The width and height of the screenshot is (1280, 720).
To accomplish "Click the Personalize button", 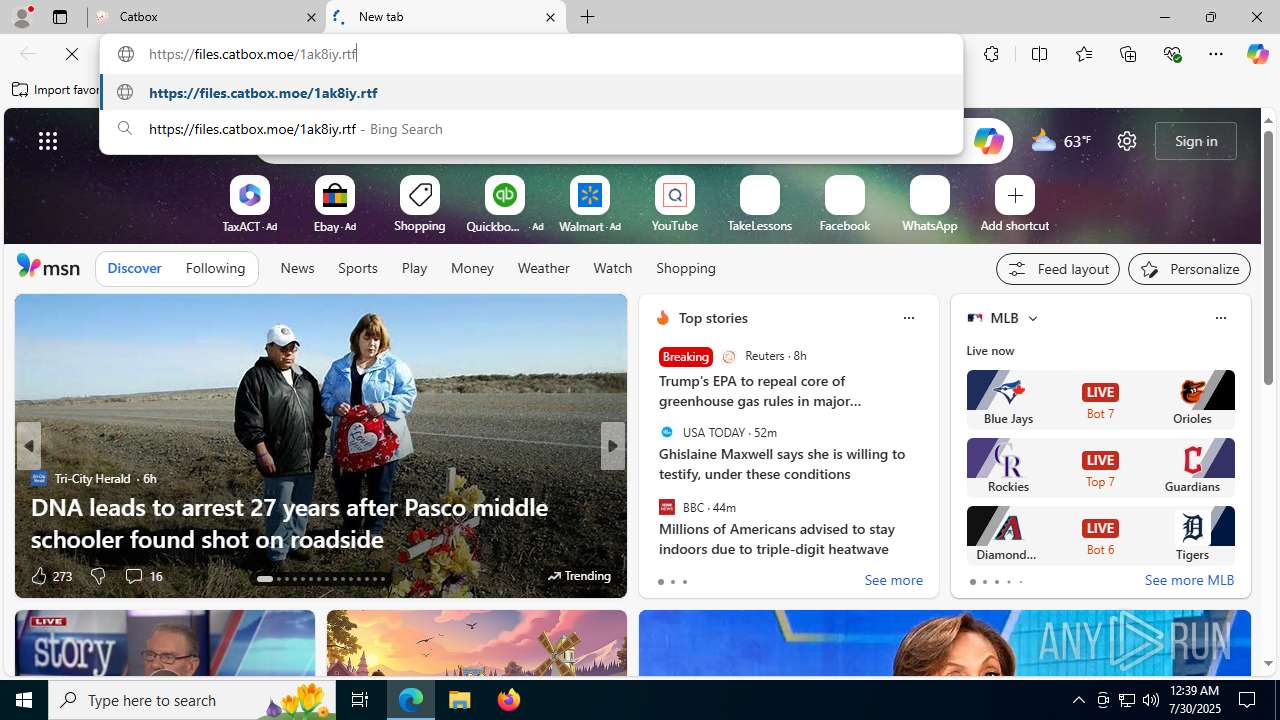I will [1189, 269].
